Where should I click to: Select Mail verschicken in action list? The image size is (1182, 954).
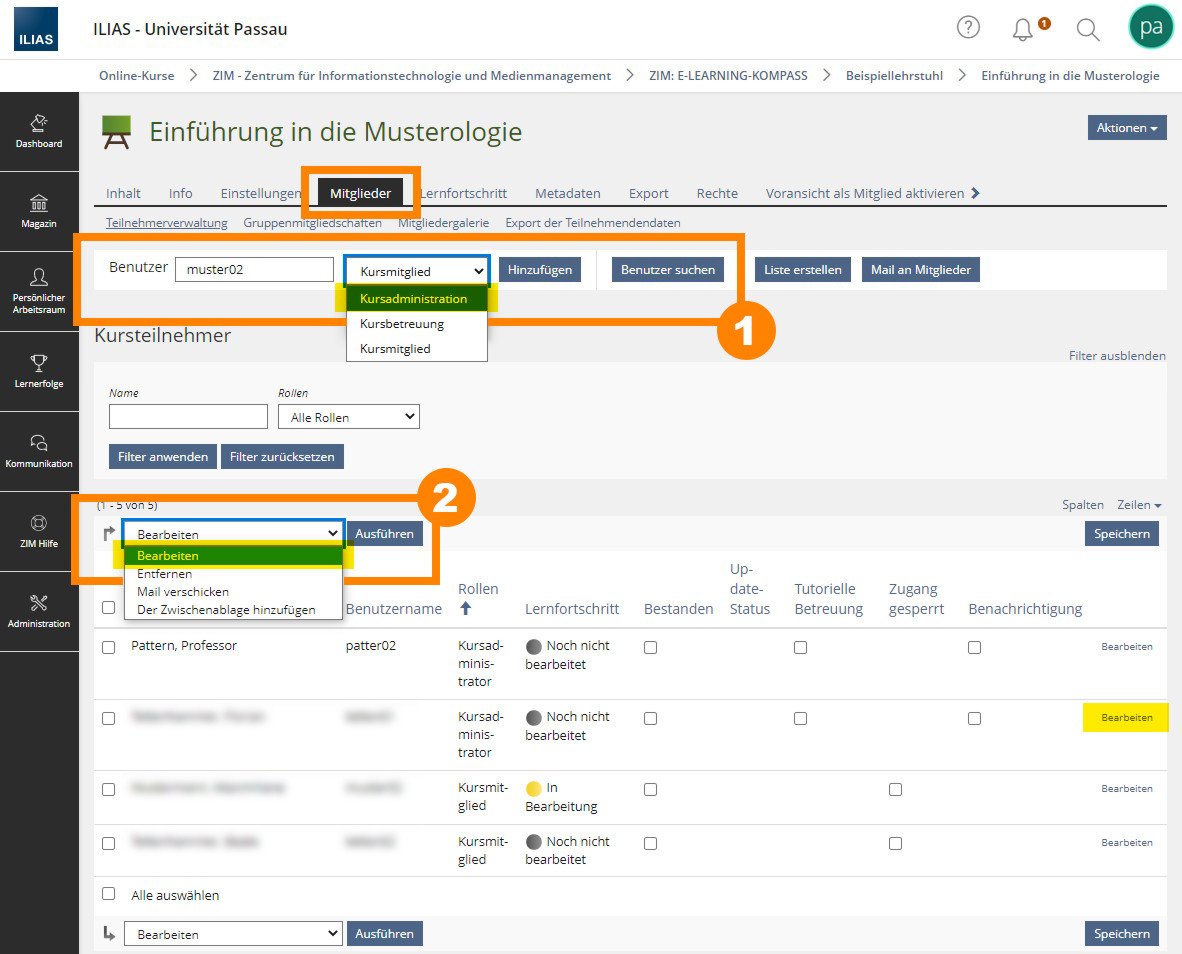click(233, 592)
